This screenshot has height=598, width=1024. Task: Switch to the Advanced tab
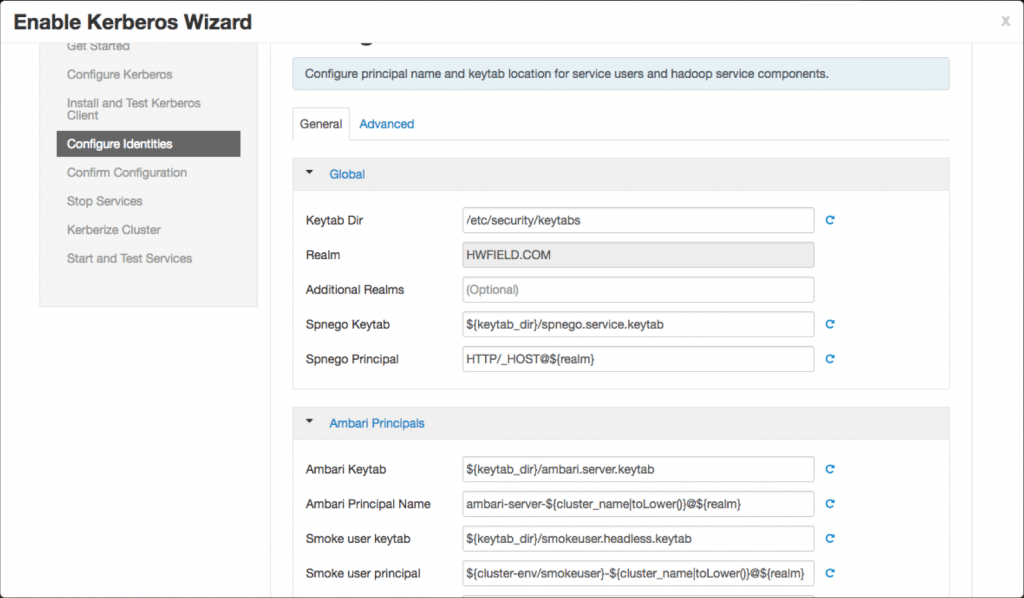click(x=386, y=124)
